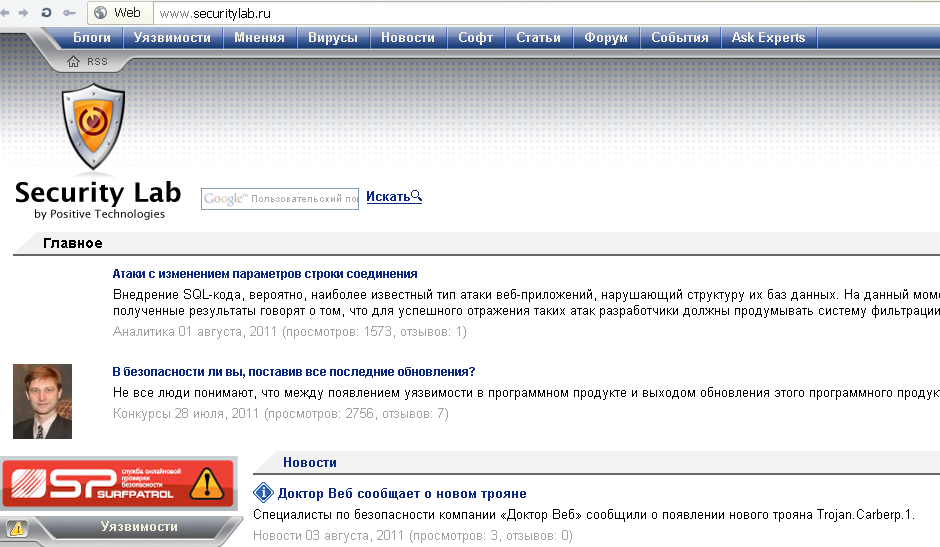Open the Статьи menu item
Viewport: 940px width, 547px height.
point(538,37)
